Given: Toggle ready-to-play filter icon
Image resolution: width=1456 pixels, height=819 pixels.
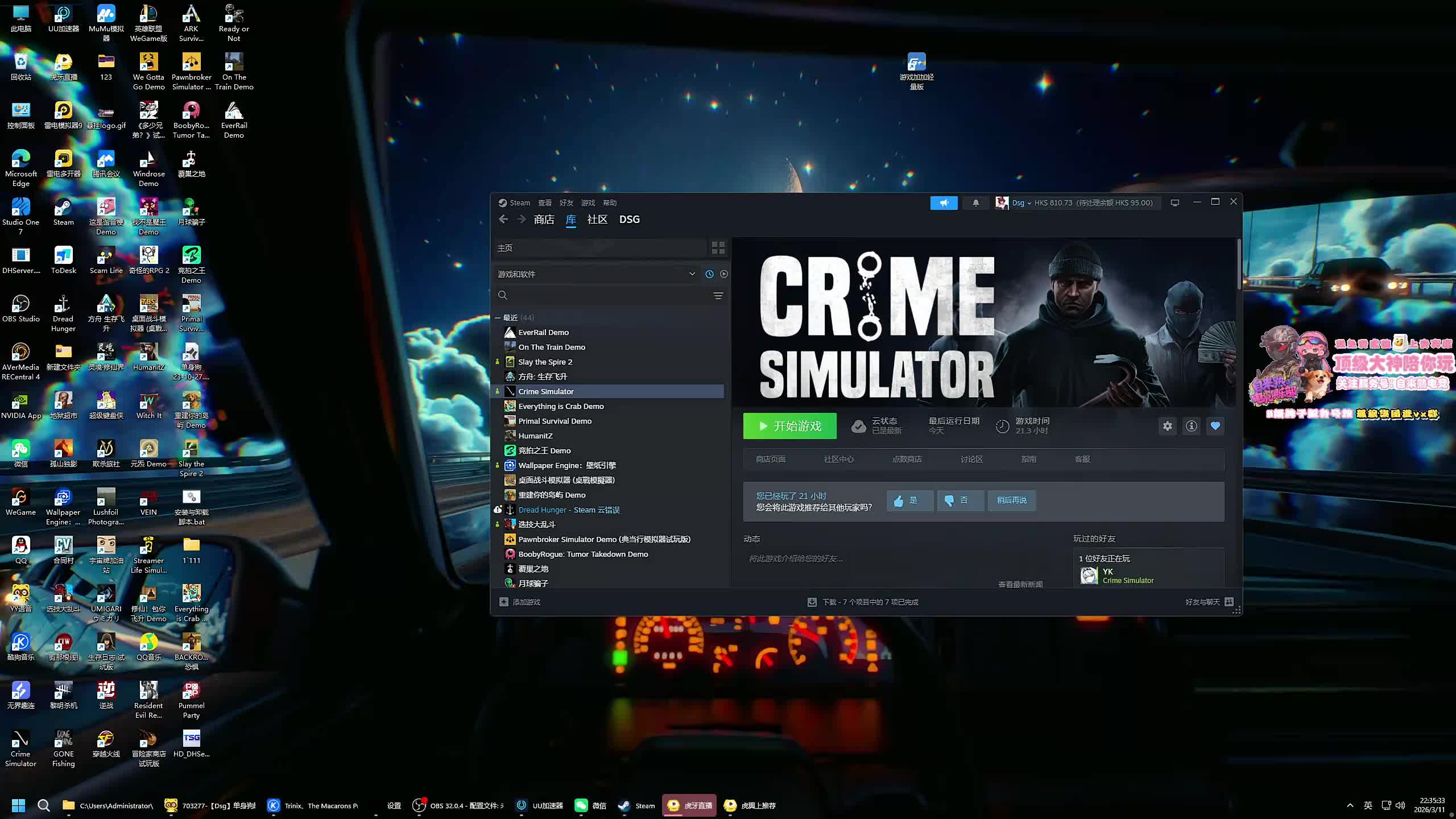Looking at the screenshot, I should click(x=724, y=274).
